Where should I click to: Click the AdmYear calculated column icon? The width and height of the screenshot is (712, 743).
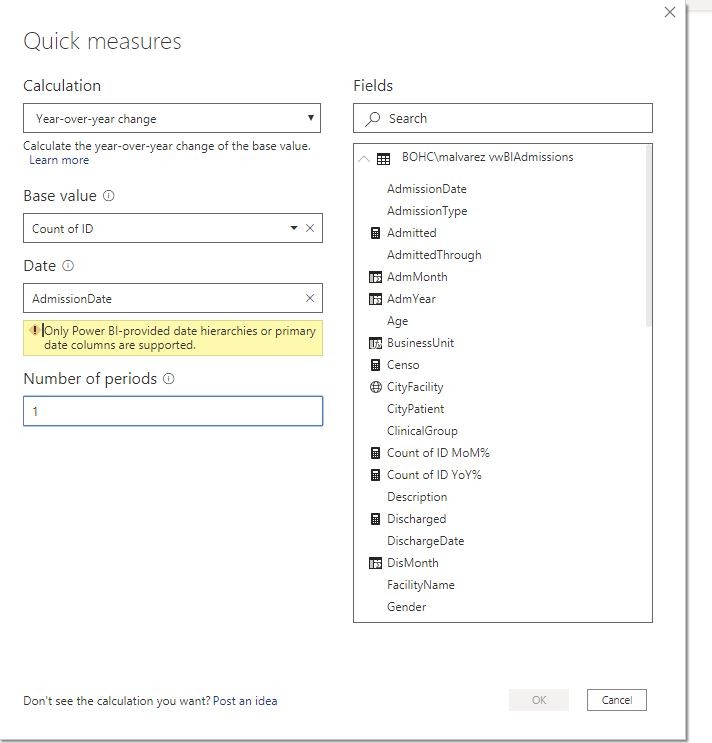tap(375, 299)
